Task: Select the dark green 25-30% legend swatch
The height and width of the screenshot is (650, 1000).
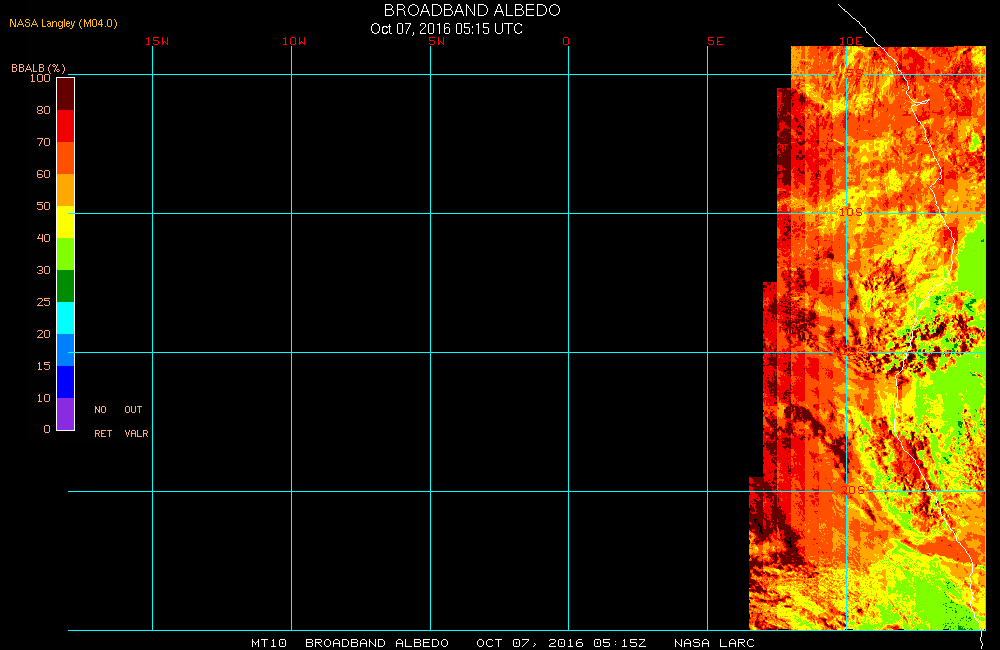Action: pos(65,286)
